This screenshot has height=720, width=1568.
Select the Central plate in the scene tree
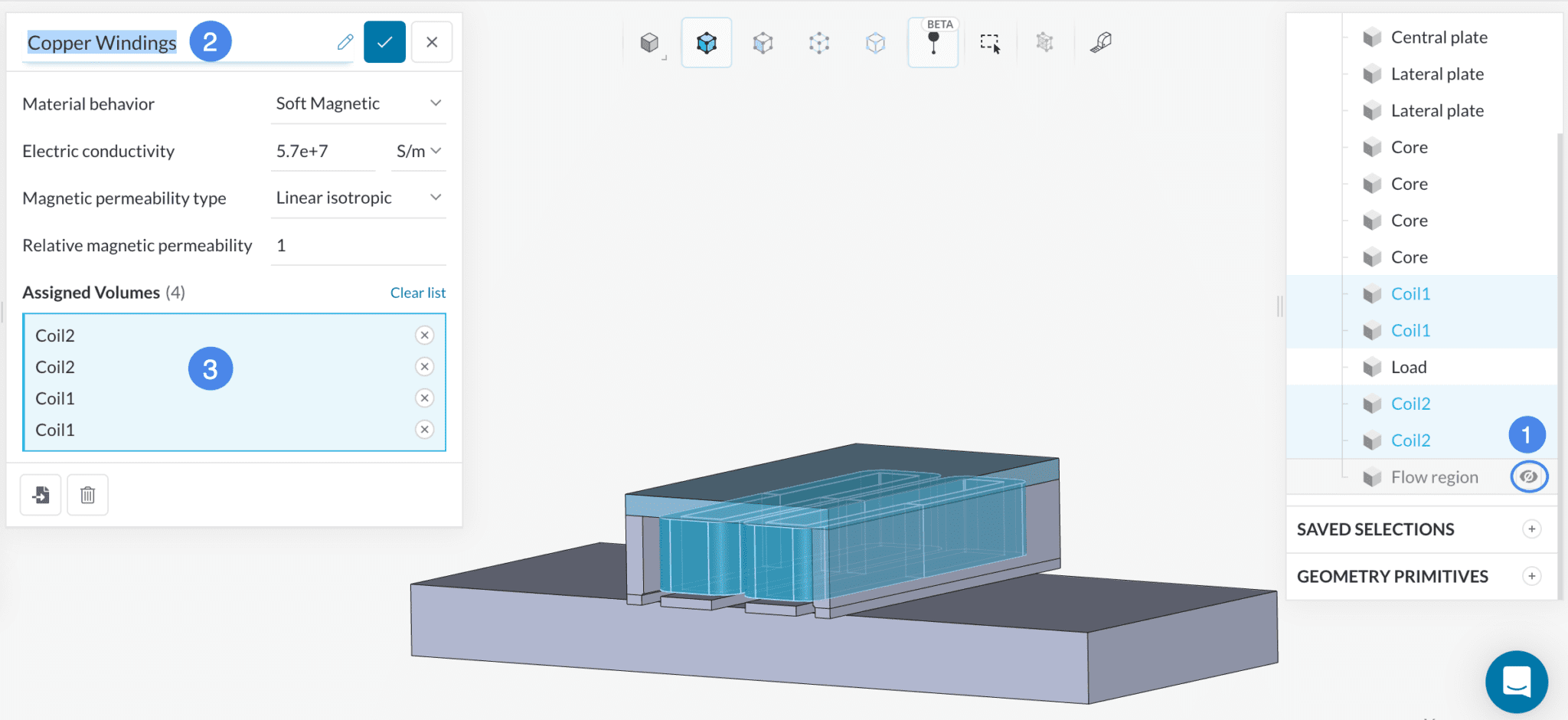click(x=1439, y=37)
